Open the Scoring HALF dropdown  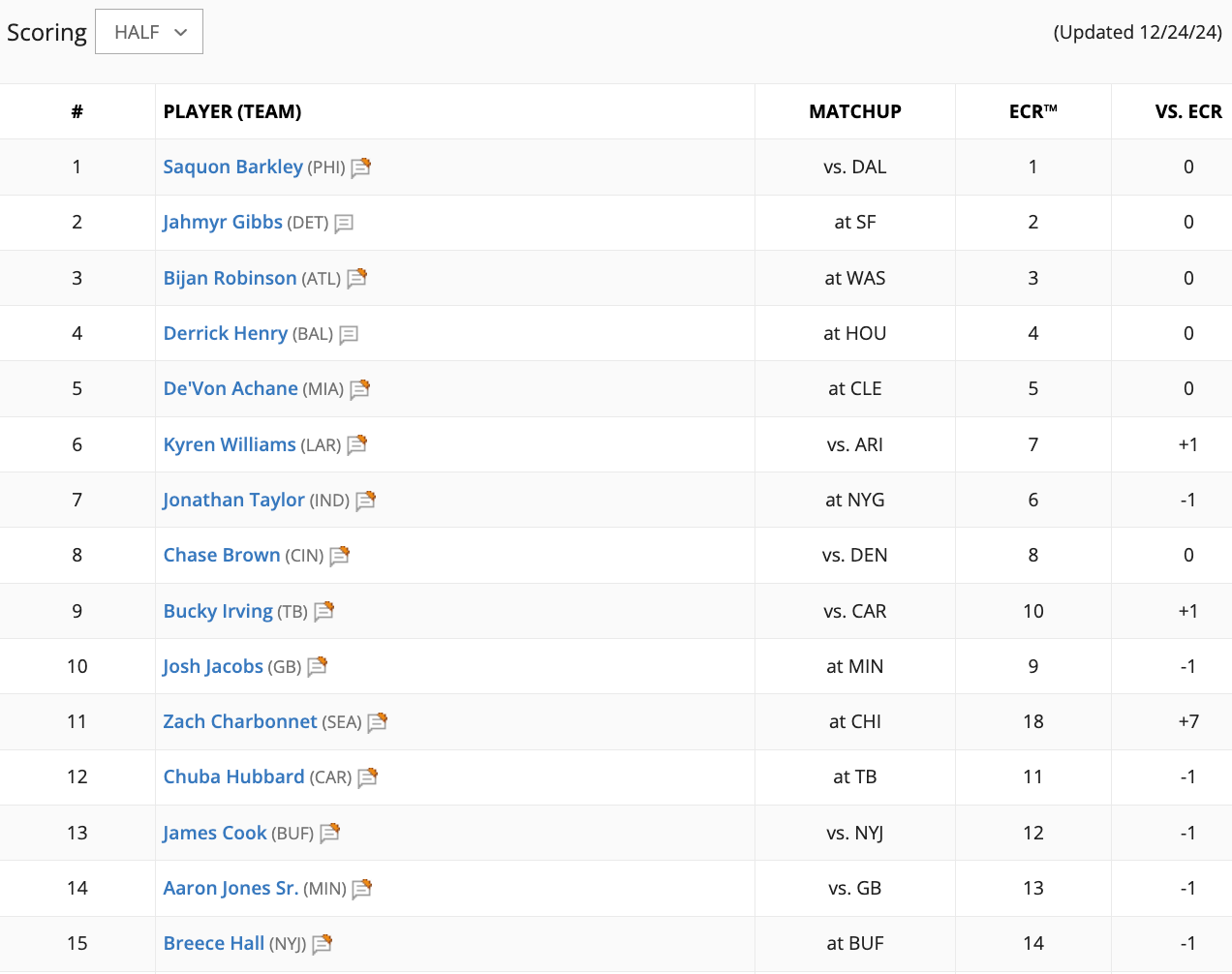pos(149,32)
